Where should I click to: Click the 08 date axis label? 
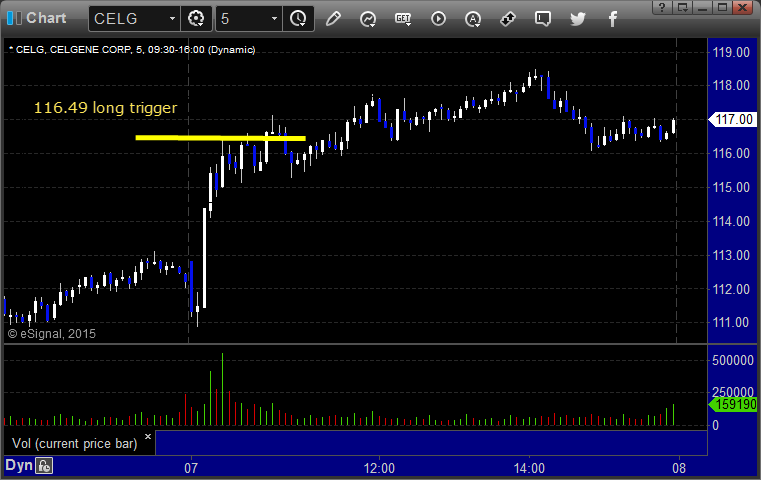click(679, 468)
